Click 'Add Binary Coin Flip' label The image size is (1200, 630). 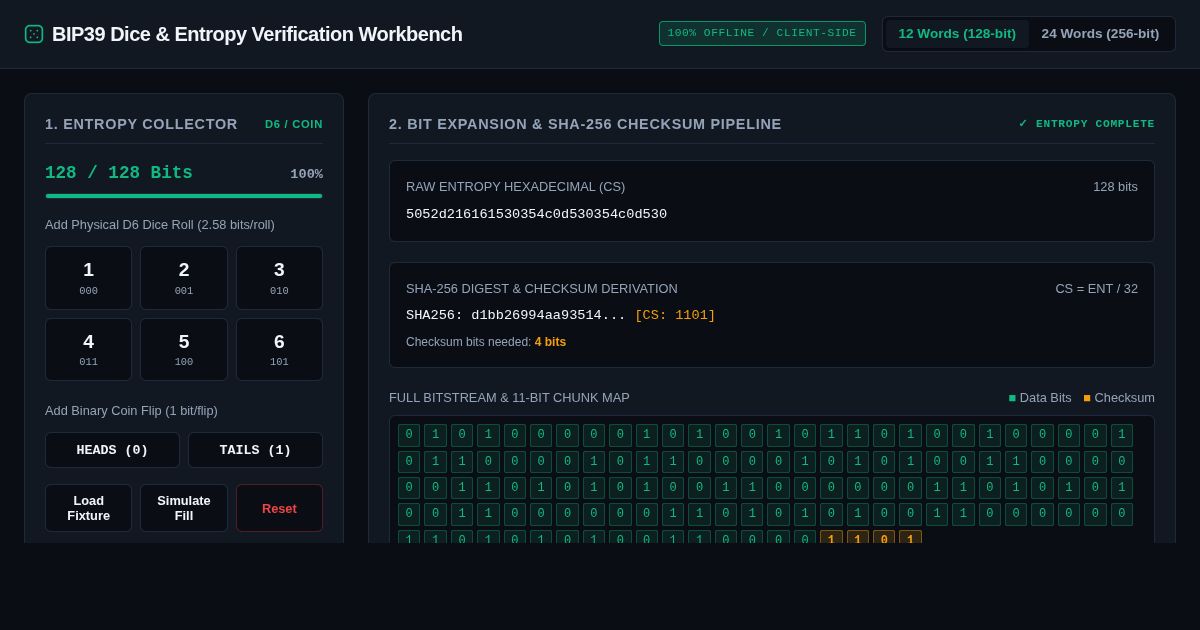tap(131, 410)
